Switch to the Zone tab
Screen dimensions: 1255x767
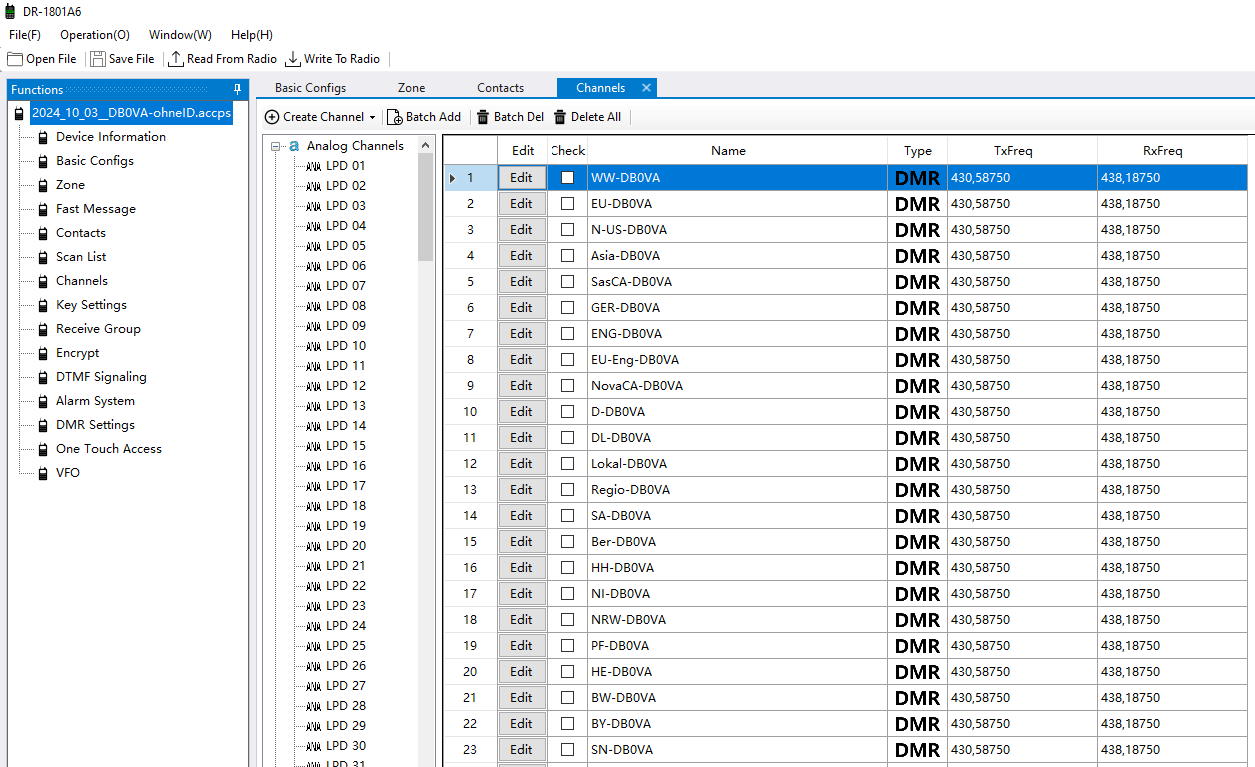pyautogui.click(x=411, y=88)
